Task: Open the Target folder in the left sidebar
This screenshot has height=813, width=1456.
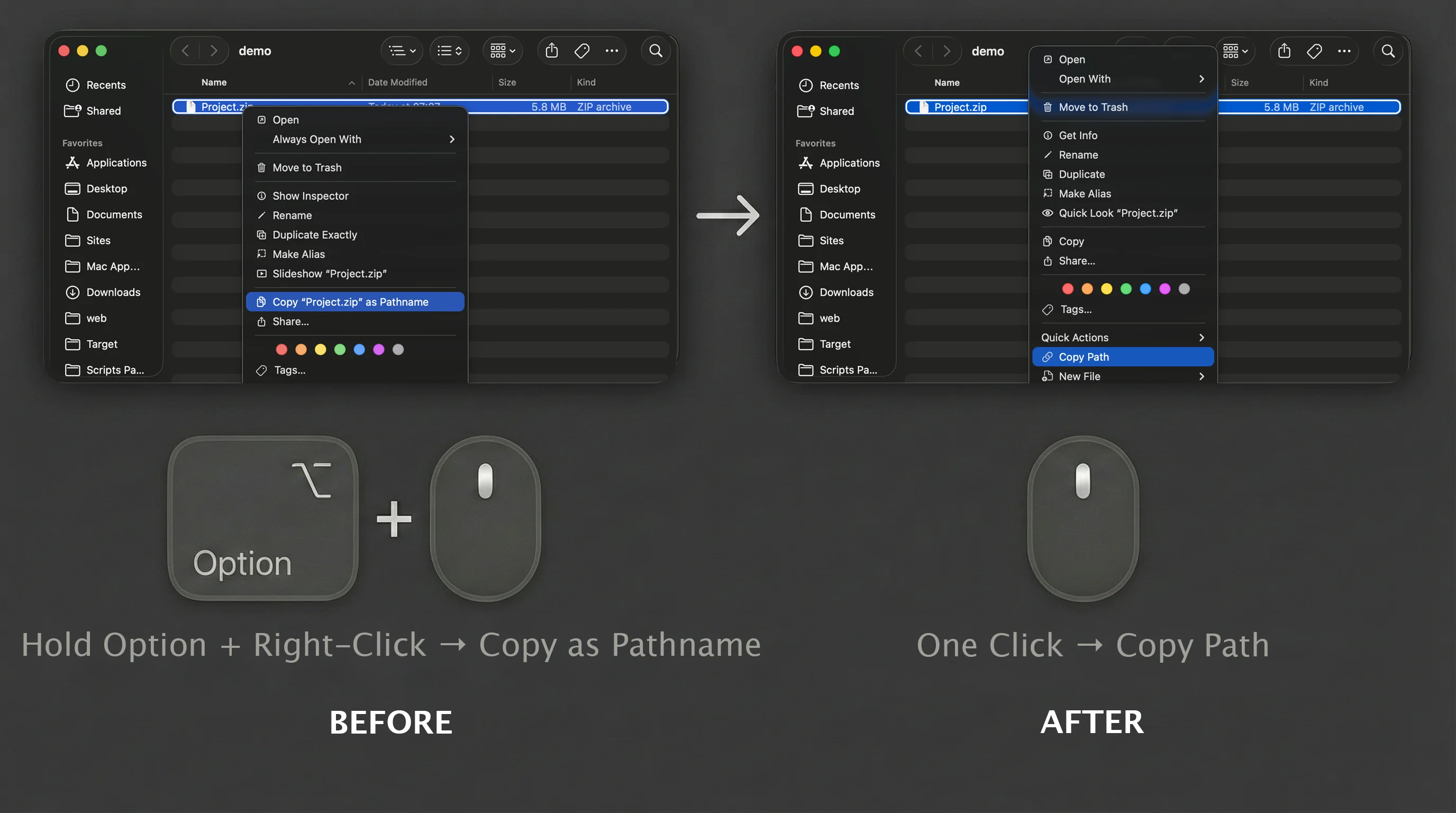Action: click(x=91, y=345)
